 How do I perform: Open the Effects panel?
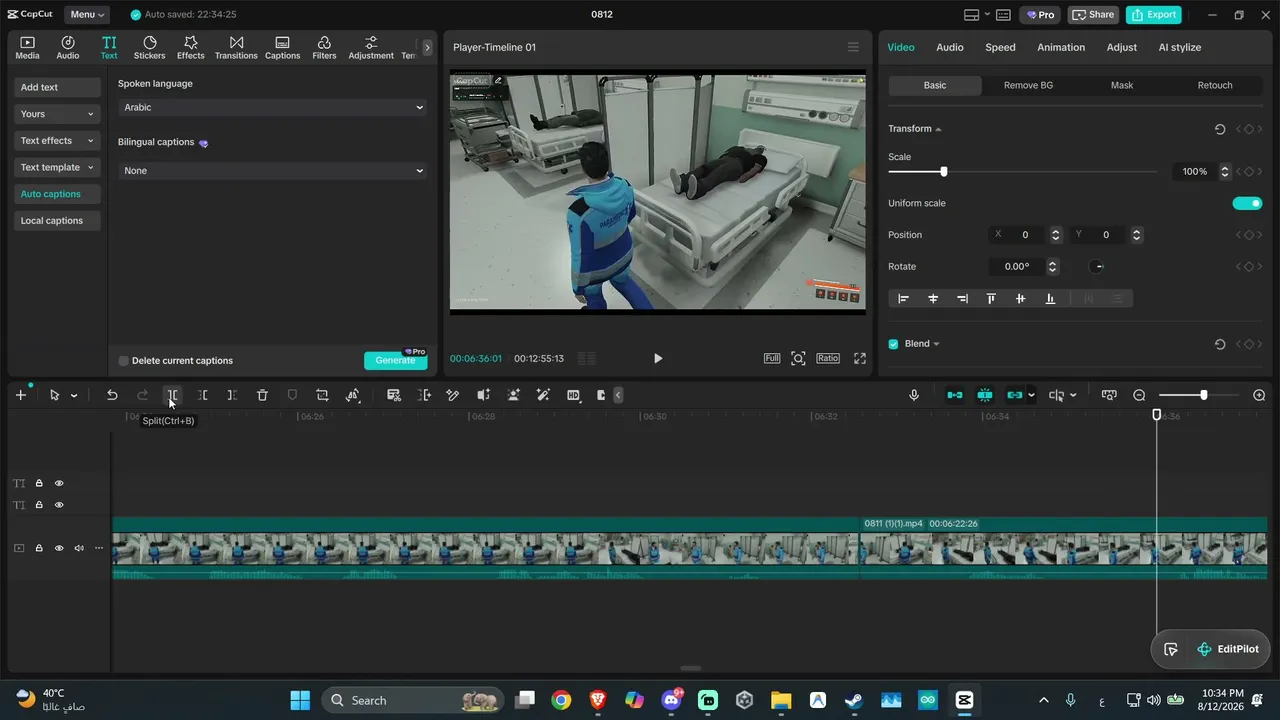(191, 47)
